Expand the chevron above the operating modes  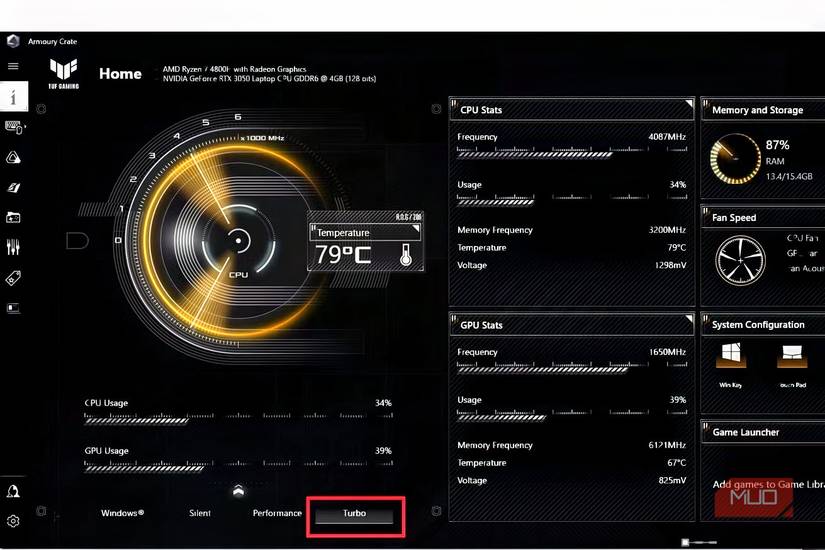coord(238,491)
